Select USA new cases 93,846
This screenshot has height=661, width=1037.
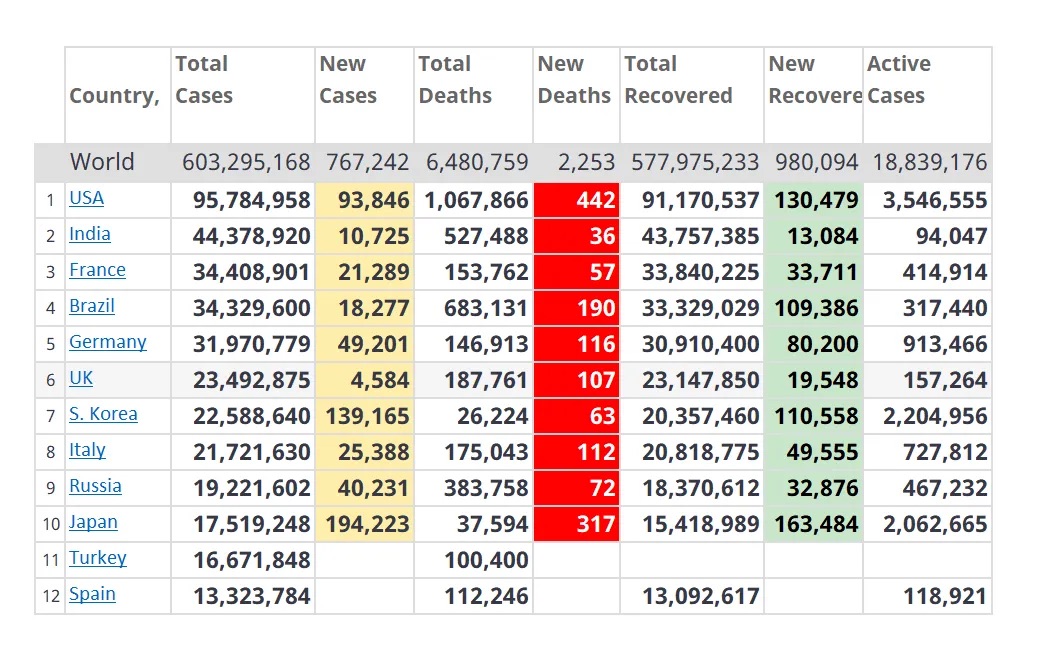(374, 200)
